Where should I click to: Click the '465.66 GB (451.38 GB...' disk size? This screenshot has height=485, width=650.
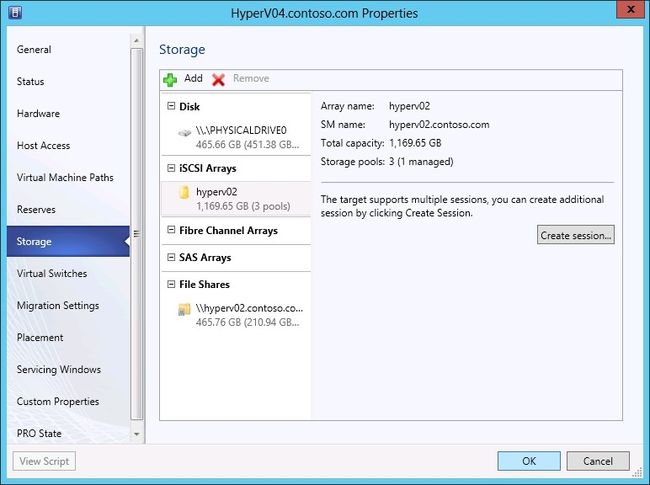pos(247,145)
